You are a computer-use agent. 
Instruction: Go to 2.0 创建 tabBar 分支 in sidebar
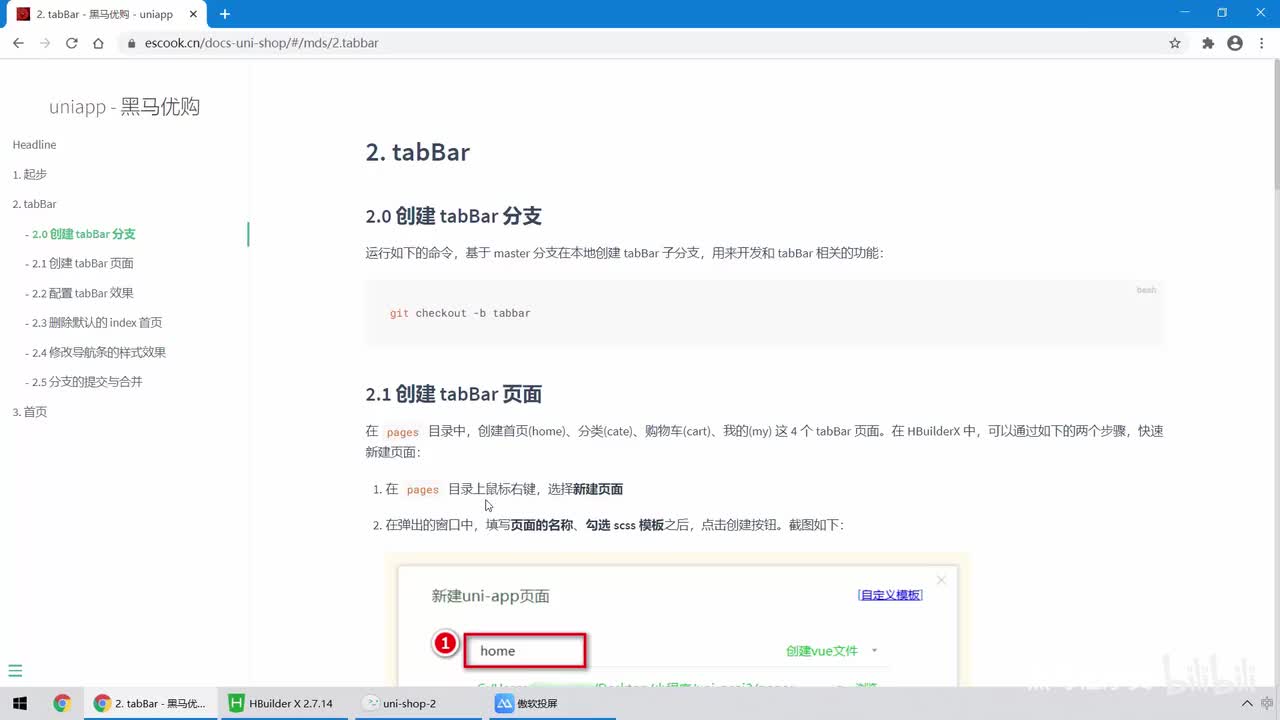tap(84, 234)
